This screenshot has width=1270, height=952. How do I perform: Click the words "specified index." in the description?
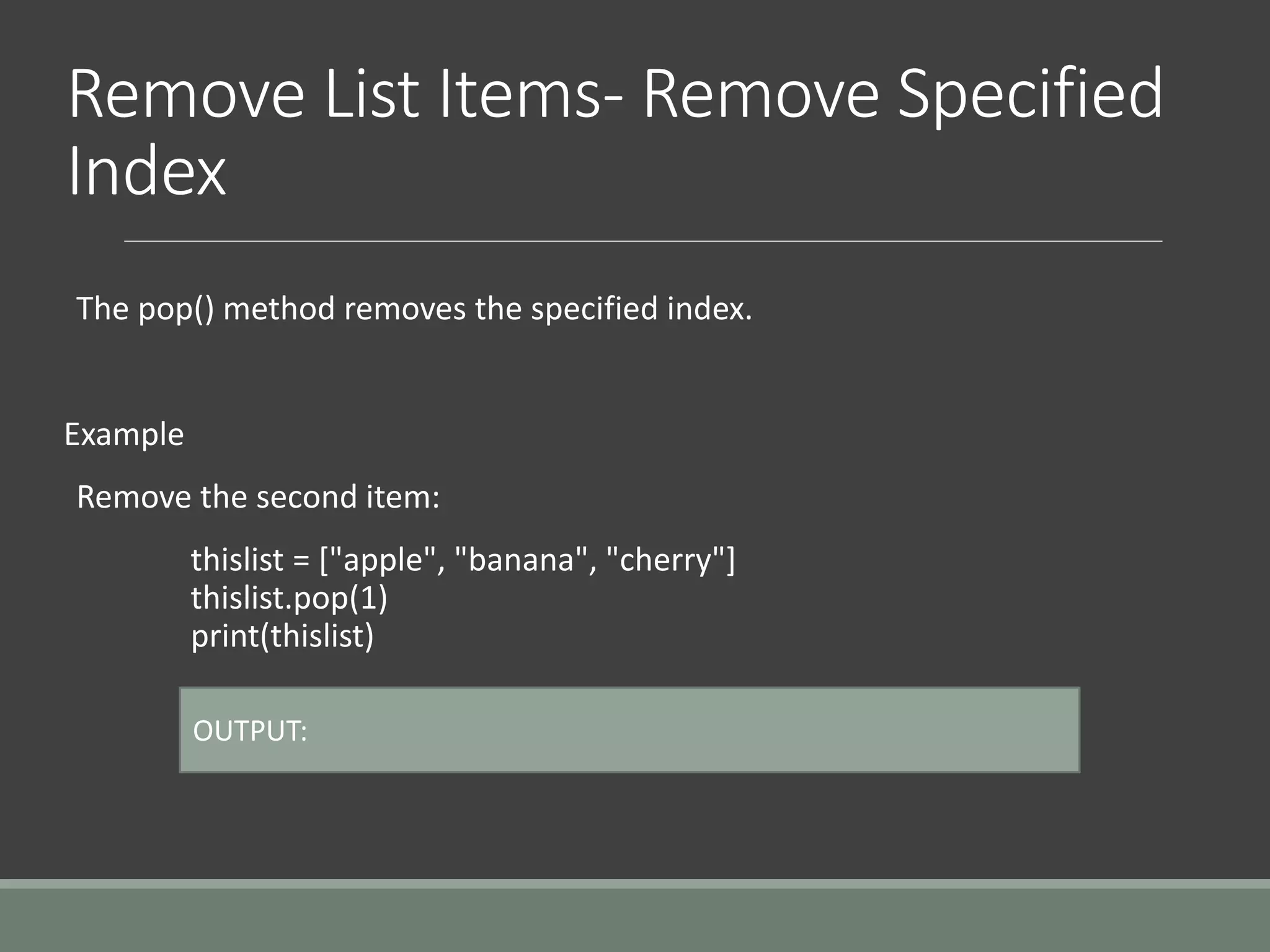641,309
